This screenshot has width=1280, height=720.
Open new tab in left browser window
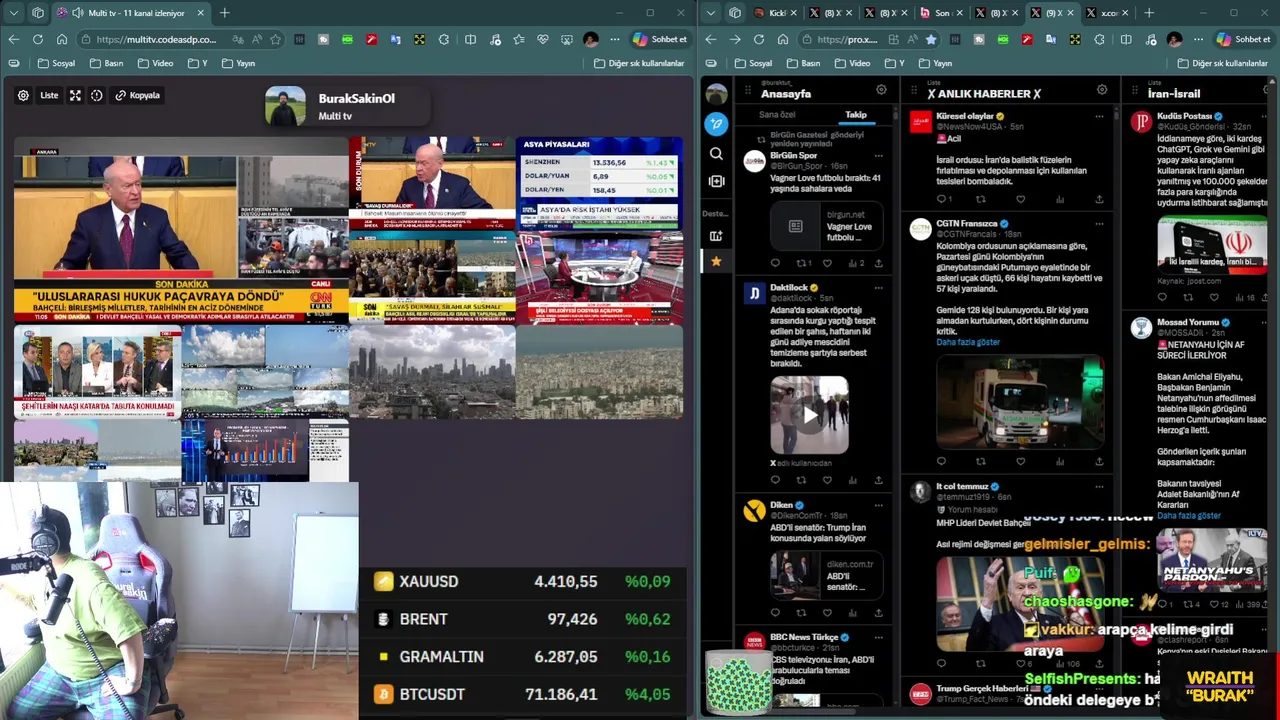coord(224,13)
